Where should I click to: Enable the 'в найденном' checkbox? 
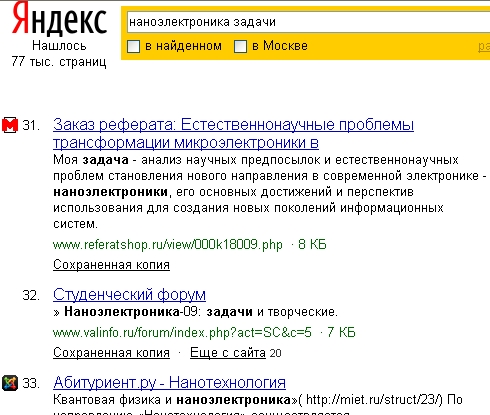pos(133,46)
